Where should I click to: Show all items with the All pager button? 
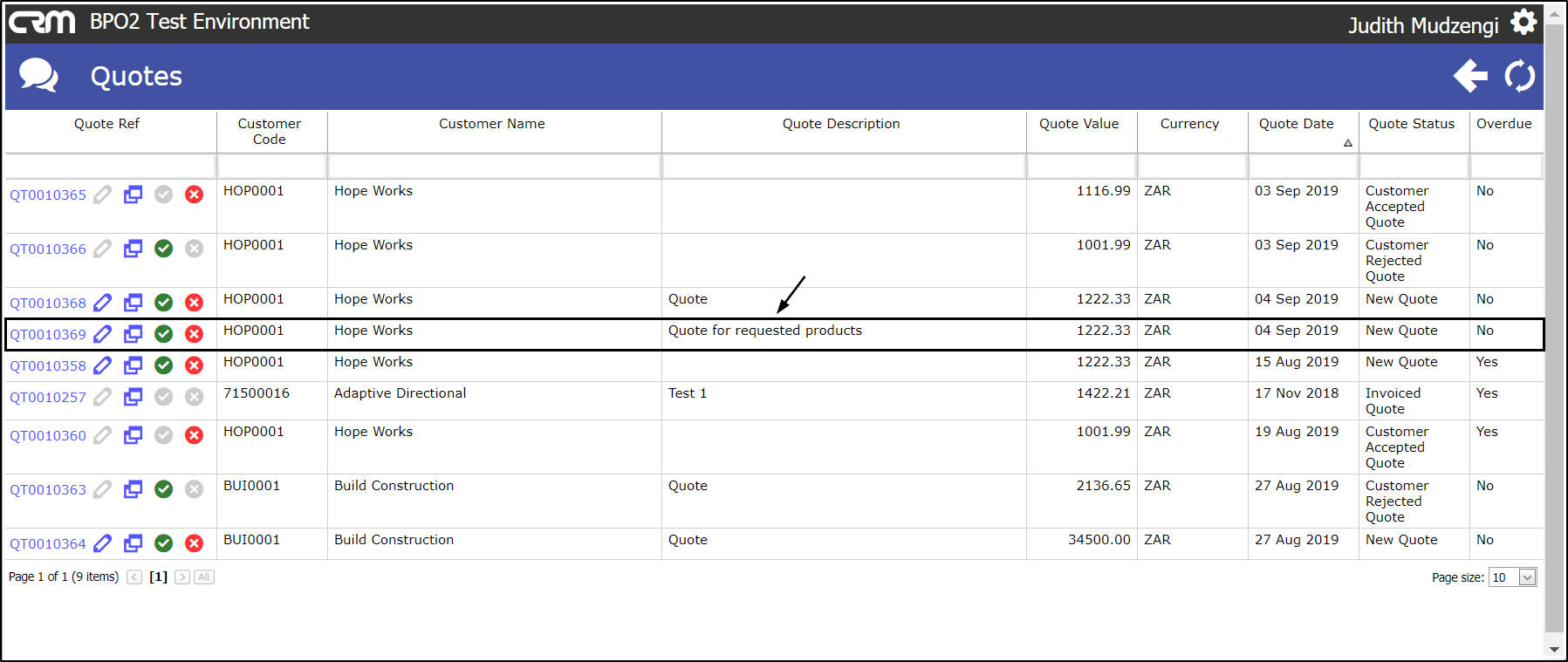coord(204,577)
